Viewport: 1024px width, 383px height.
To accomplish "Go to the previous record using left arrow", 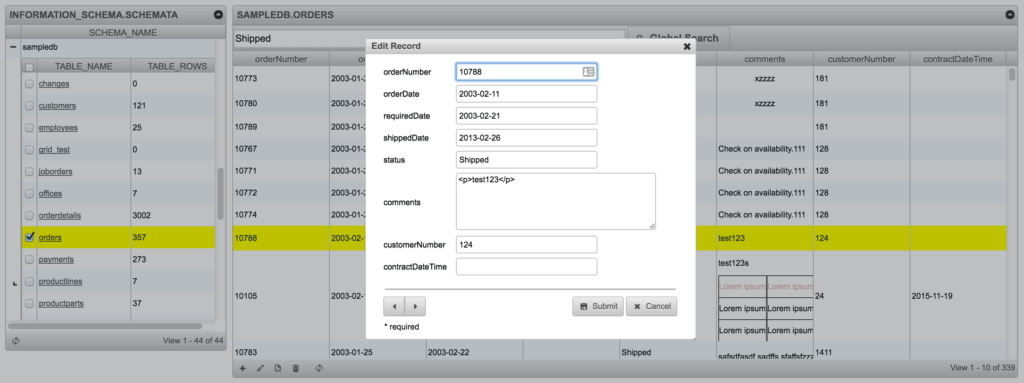I will coord(394,306).
